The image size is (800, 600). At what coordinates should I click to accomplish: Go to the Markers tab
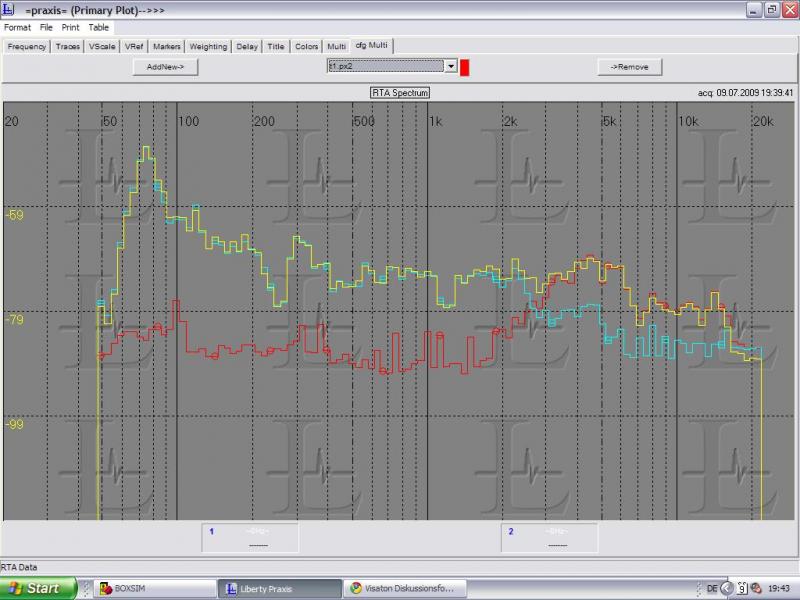click(x=166, y=46)
